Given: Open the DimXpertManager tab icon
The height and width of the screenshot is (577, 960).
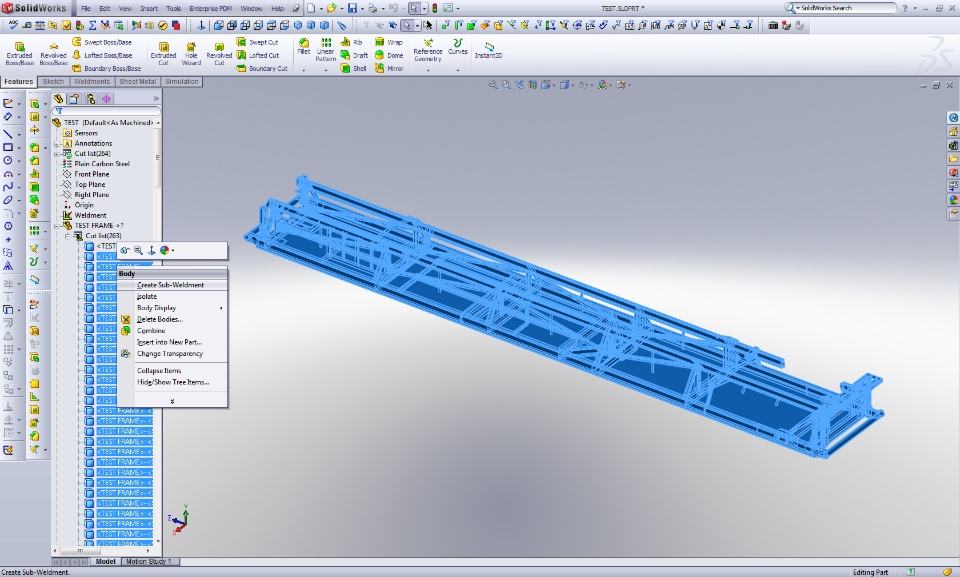Looking at the screenshot, I should [x=106, y=99].
